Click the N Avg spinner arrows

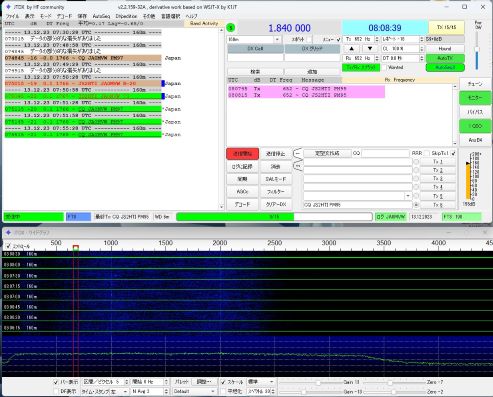point(166,391)
